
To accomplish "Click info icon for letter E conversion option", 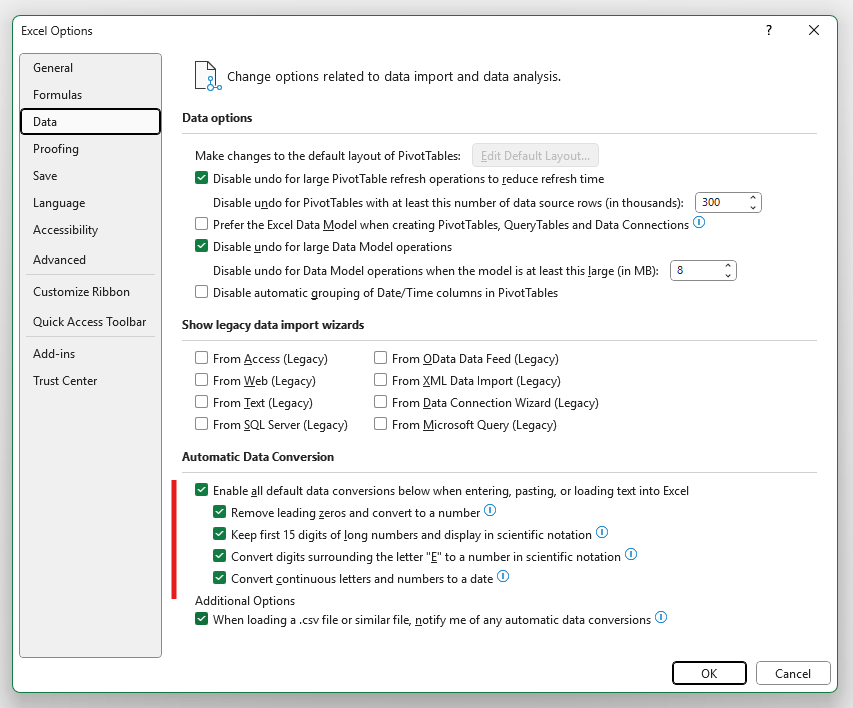I will [x=631, y=555].
